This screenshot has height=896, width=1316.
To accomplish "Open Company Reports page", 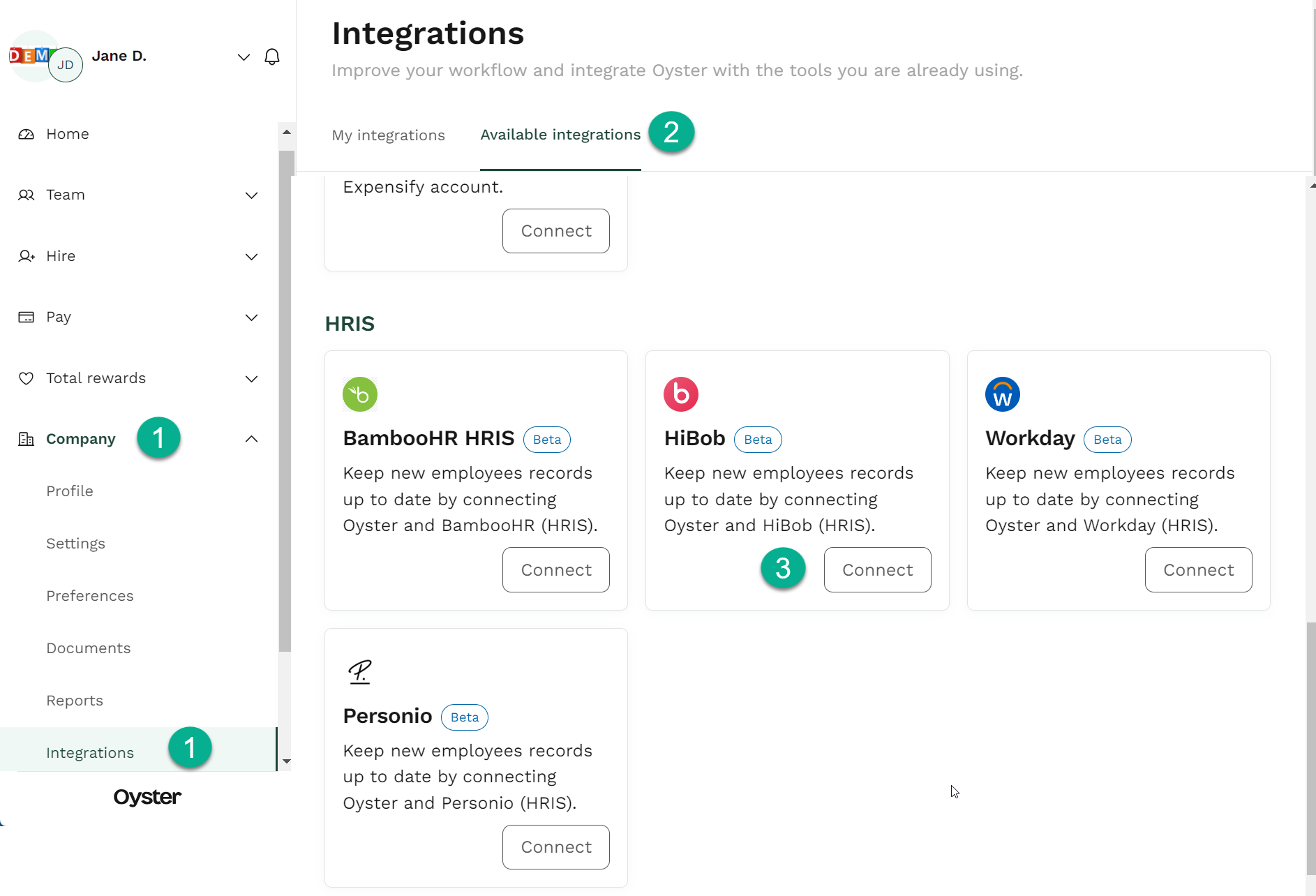I will pyautogui.click(x=75, y=701).
